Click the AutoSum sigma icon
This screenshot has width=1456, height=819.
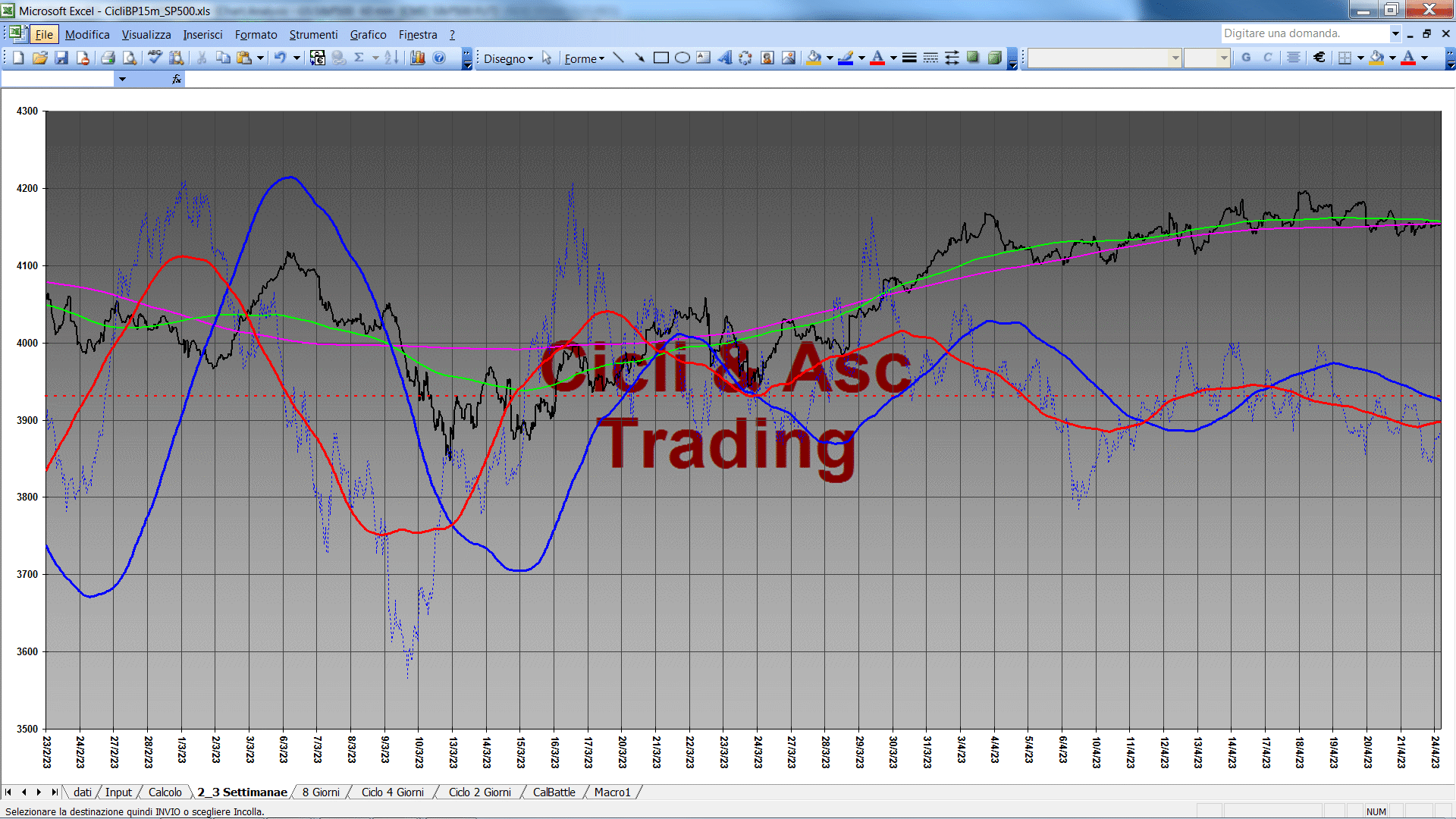(x=359, y=58)
